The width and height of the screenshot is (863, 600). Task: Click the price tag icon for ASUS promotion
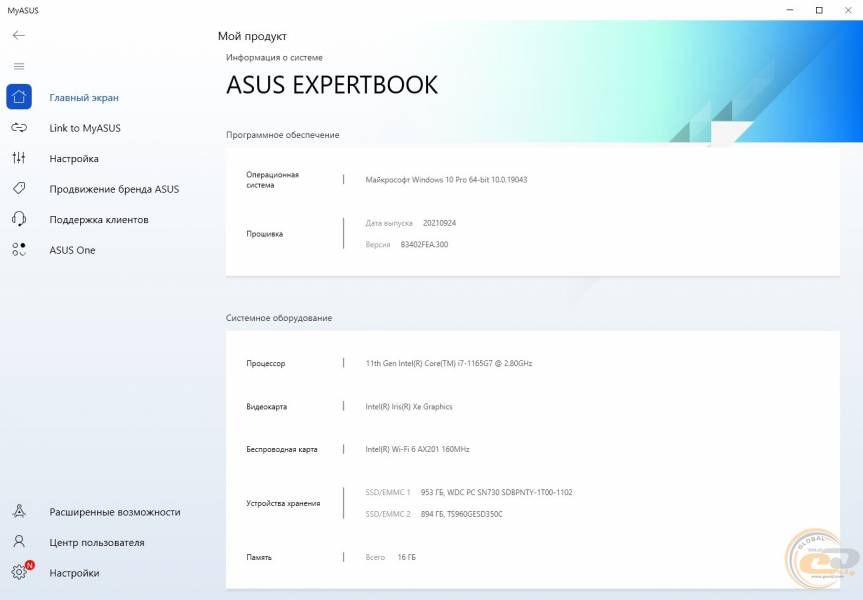(19, 188)
